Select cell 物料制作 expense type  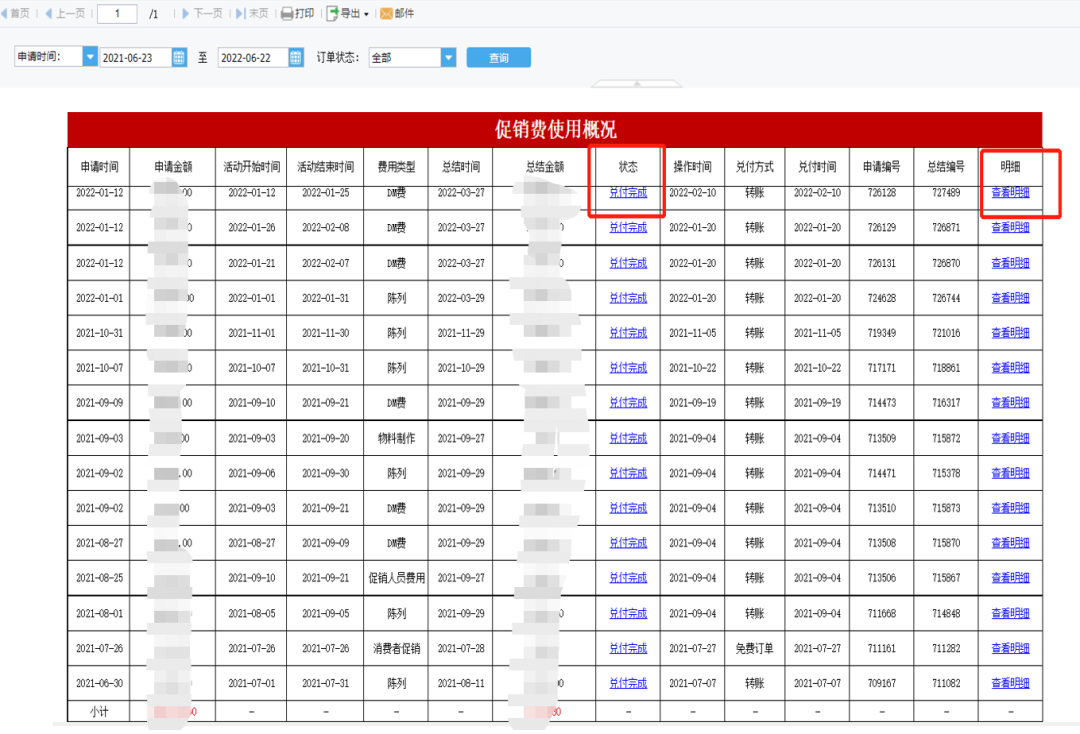(396, 438)
